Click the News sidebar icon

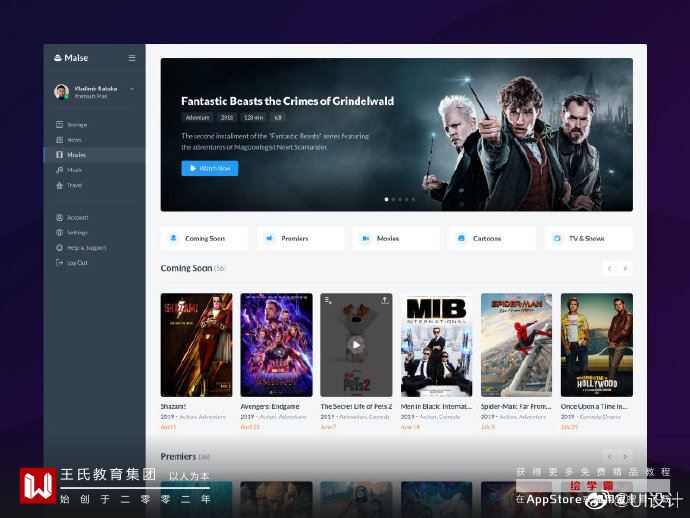(x=59, y=140)
